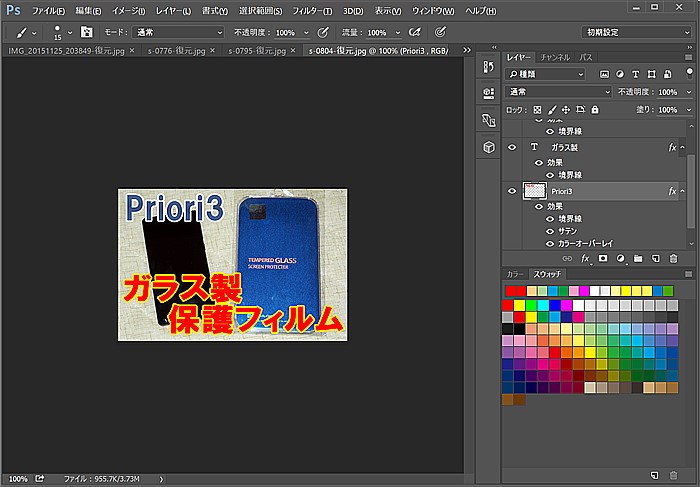Close the s-0795-復元.jpg document tab
700x487 pixels.
[x=293, y=50]
